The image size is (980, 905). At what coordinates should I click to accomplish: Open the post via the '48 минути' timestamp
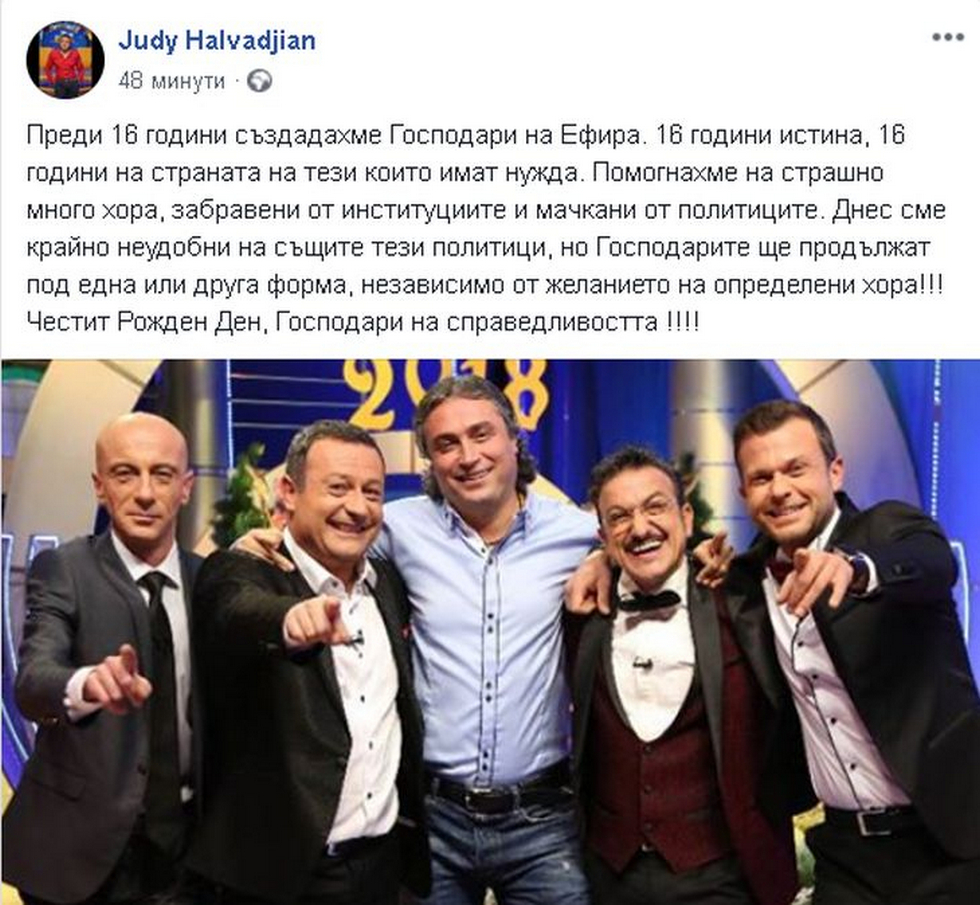tap(171, 81)
